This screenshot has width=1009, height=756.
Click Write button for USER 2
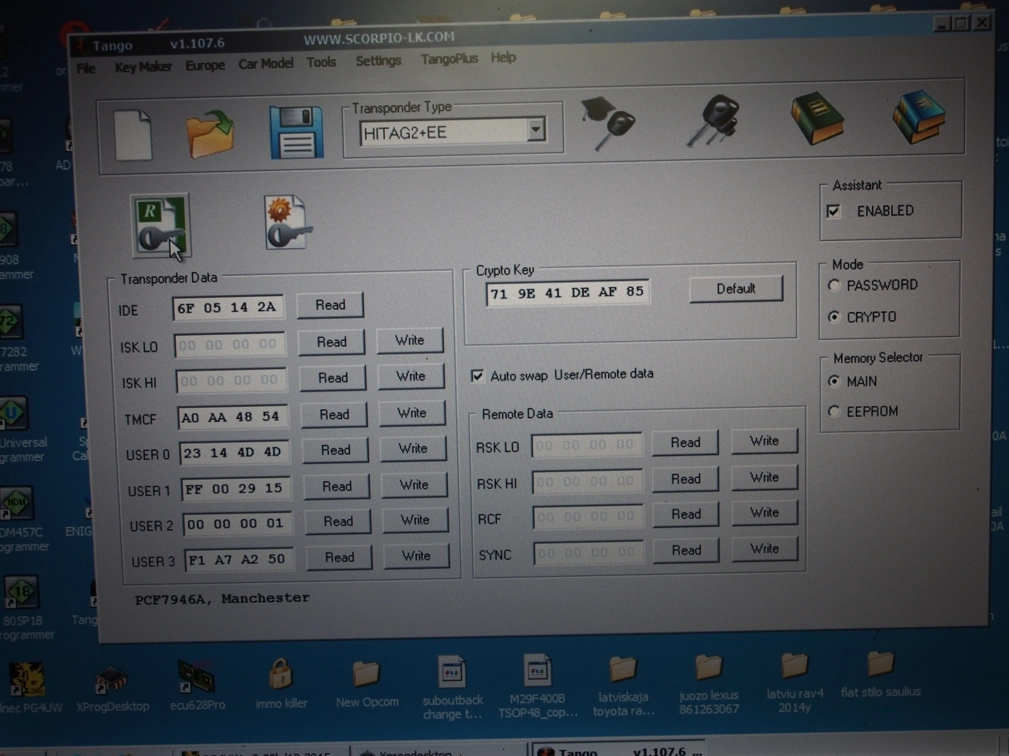click(415, 519)
